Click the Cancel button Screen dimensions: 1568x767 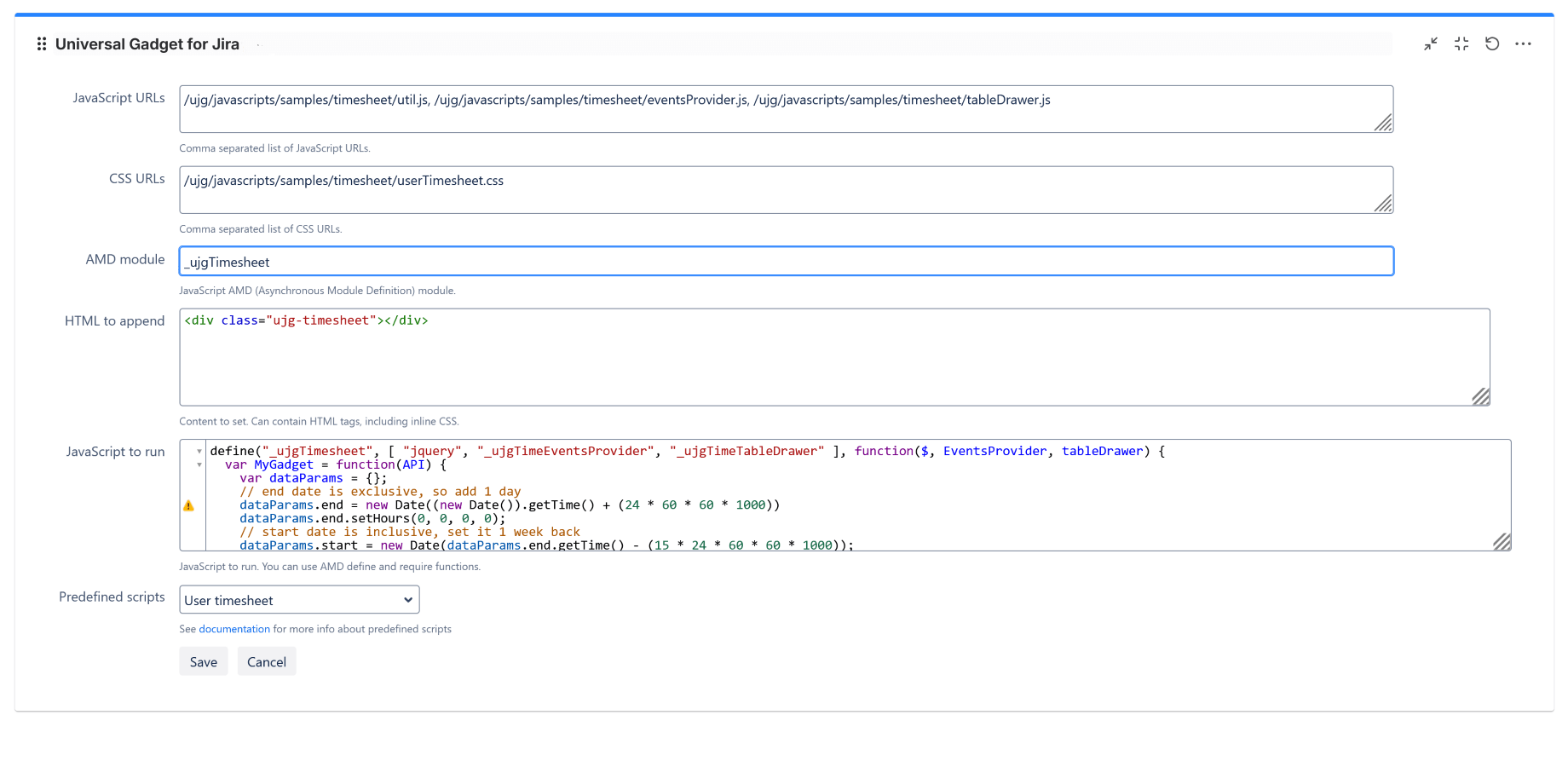[x=266, y=661]
